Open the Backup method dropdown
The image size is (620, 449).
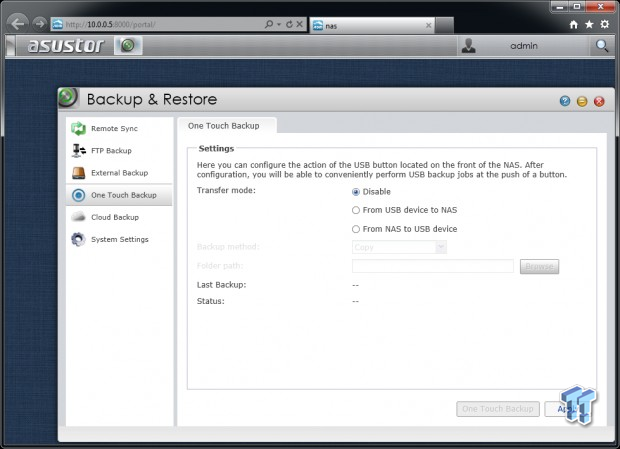[399, 247]
